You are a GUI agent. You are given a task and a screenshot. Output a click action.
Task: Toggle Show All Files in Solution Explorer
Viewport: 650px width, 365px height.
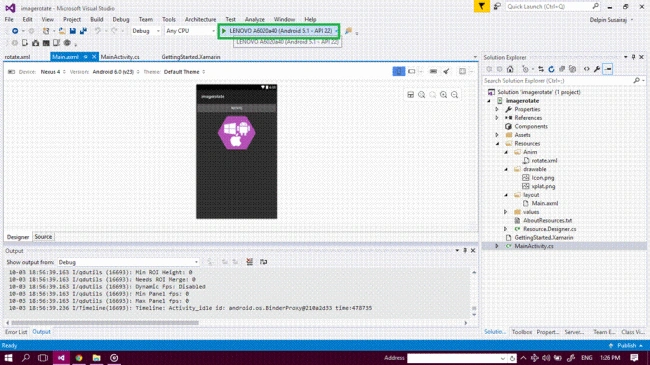pyautogui.click(x=572, y=69)
